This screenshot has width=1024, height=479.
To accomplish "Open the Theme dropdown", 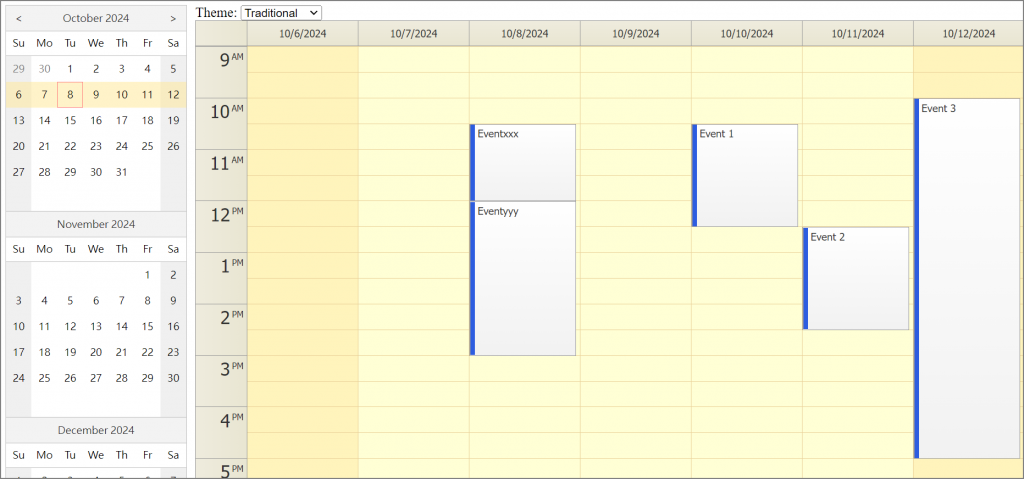I will coord(281,12).
